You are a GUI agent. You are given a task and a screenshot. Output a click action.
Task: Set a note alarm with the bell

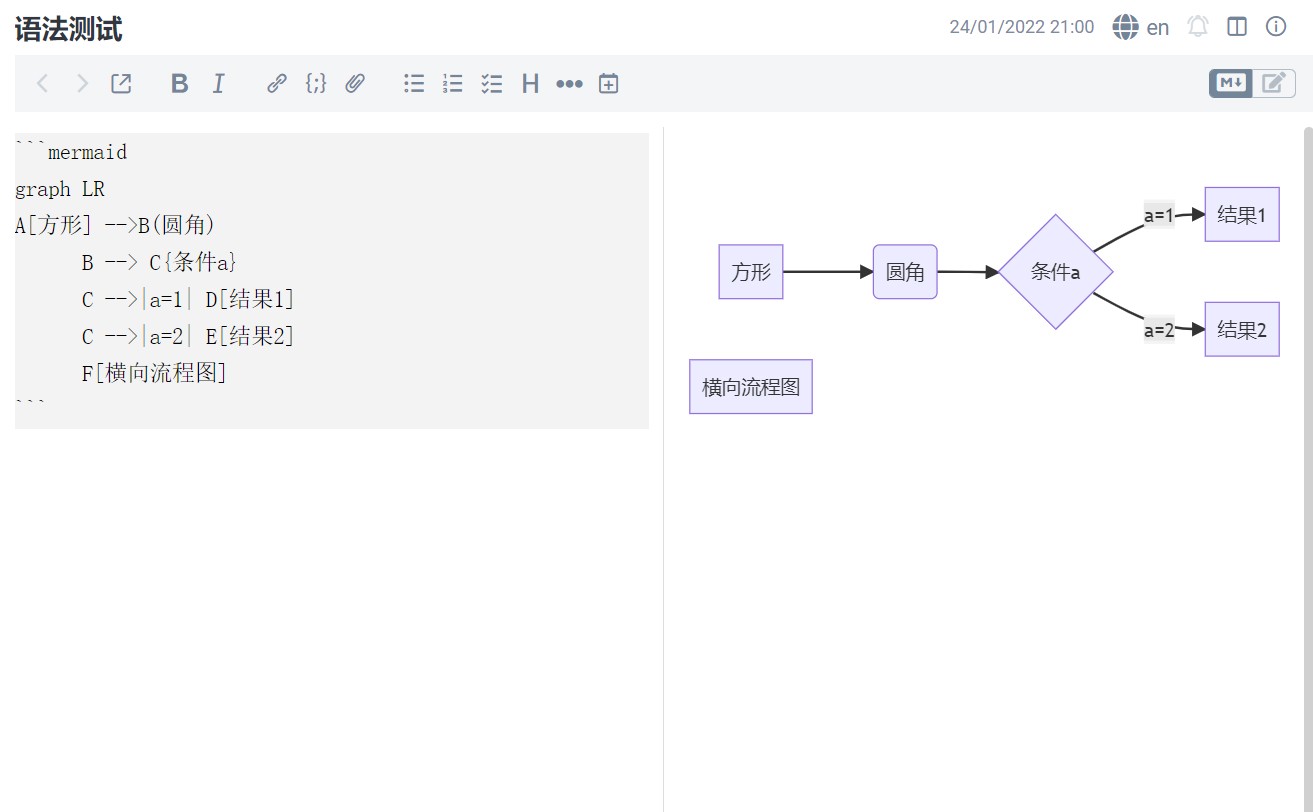point(1198,27)
